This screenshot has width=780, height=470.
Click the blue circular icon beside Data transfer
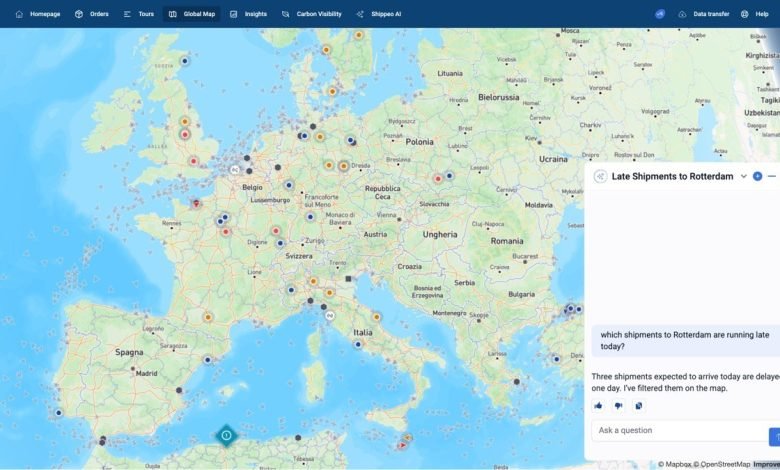click(660, 14)
